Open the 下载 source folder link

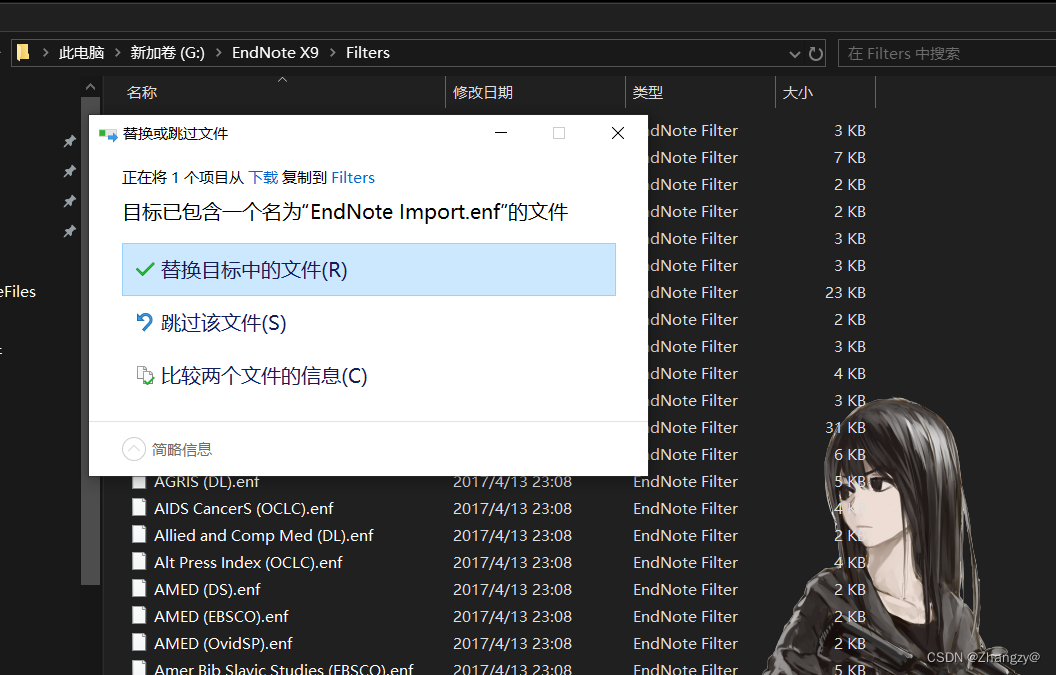point(263,178)
